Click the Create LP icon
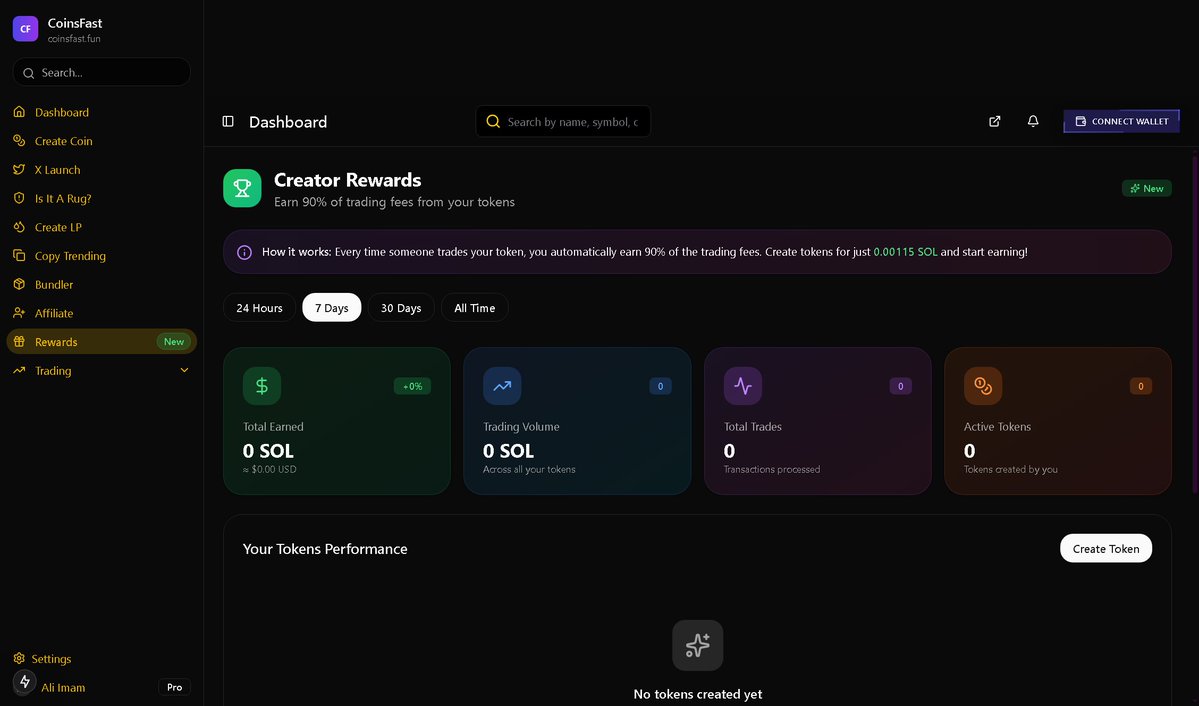 pos(19,227)
